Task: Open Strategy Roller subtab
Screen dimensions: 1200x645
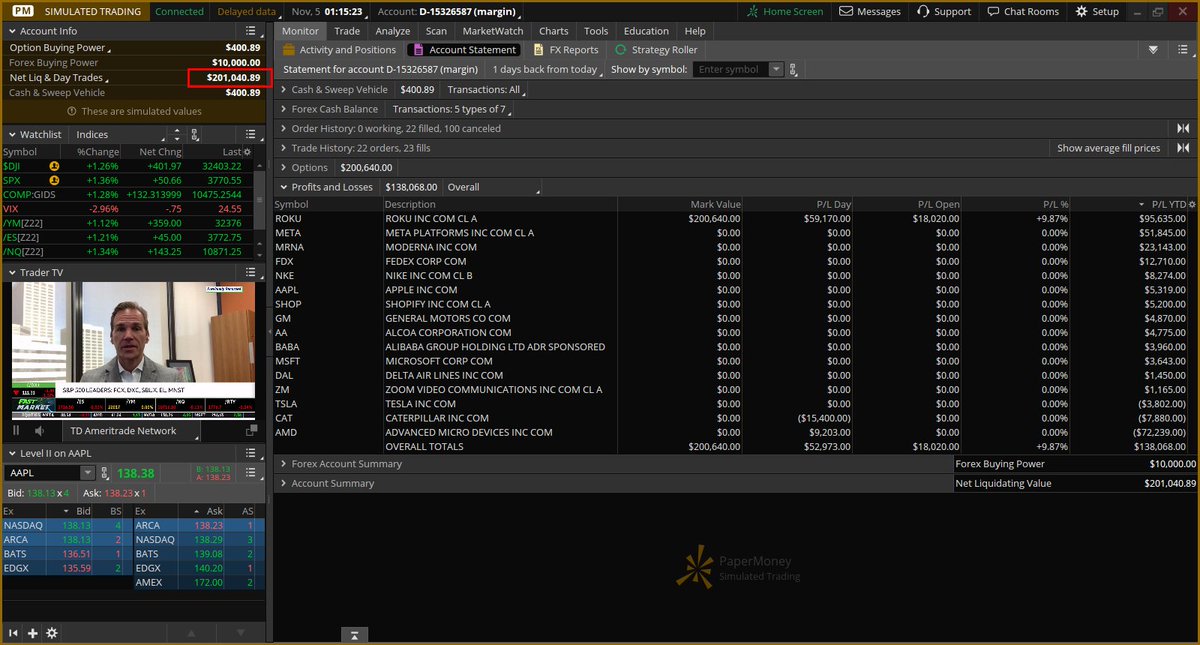Action: point(656,49)
